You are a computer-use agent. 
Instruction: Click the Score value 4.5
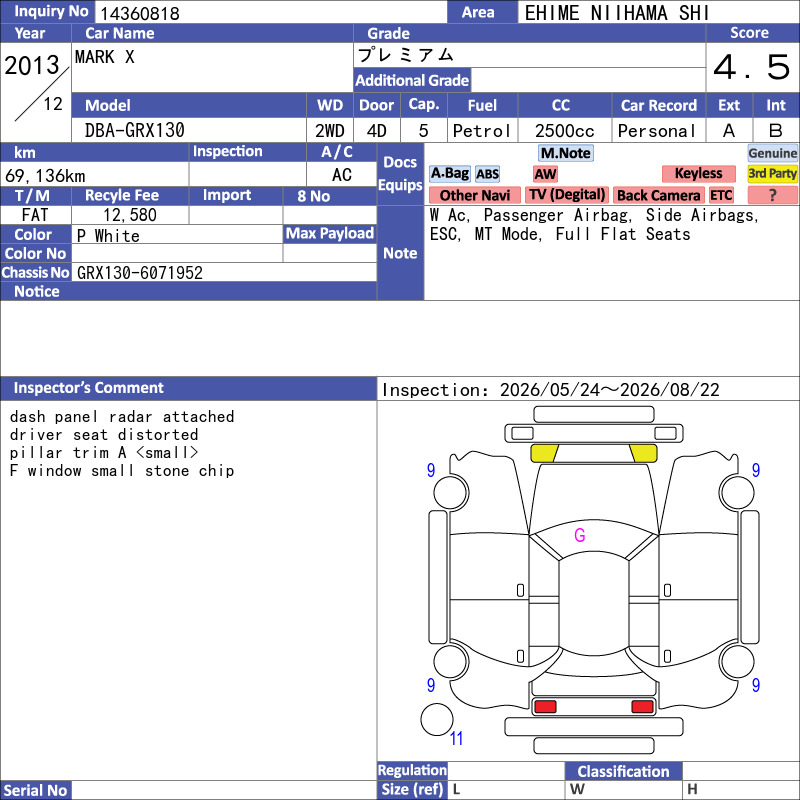coord(752,67)
